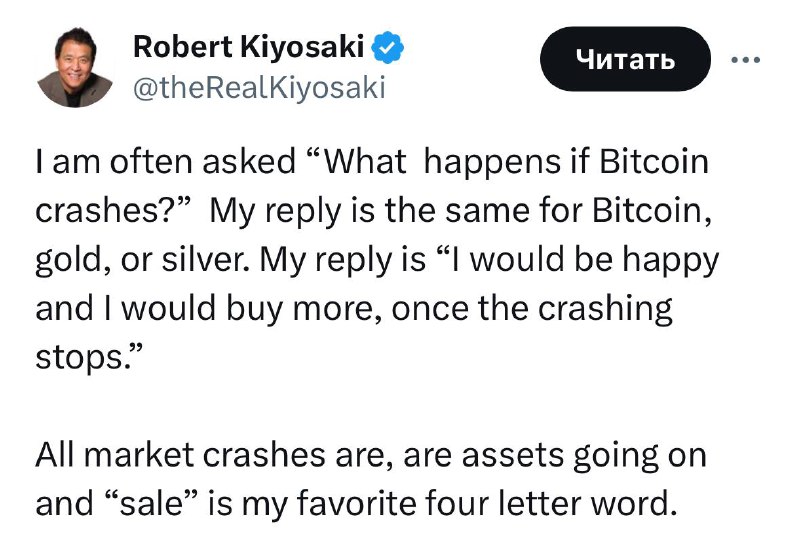The image size is (800, 539).
Task: Click the text "gold, or silver."
Action: [142, 260]
